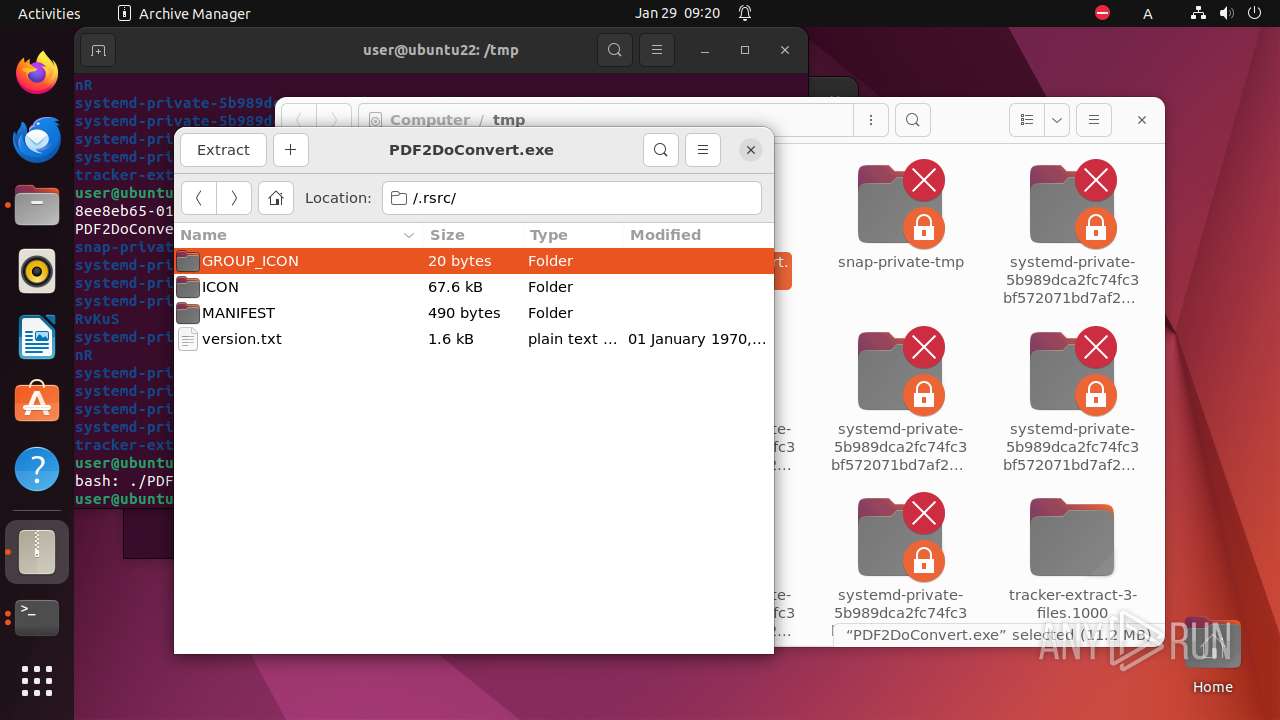Click the red do-not-disturb indicator in top bar
This screenshot has height=720, width=1280.
[1103, 13]
